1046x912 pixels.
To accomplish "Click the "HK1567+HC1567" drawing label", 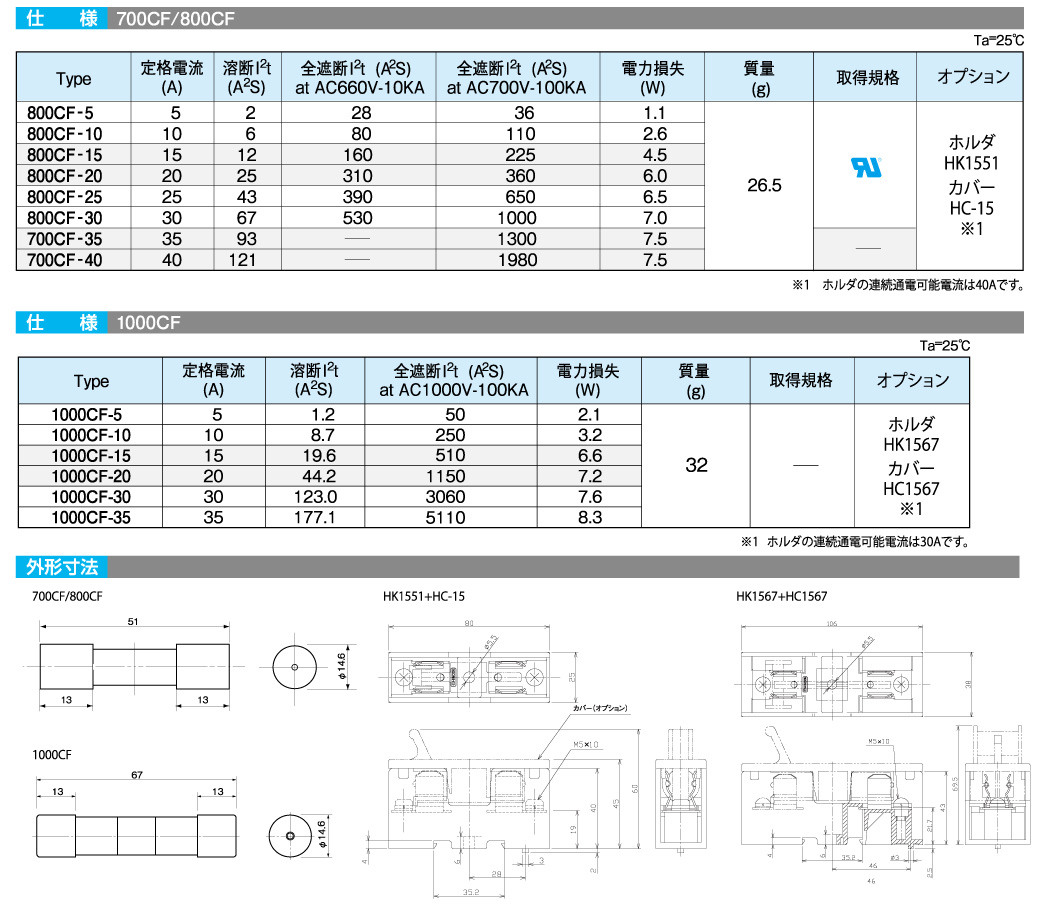I will (781, 596).
